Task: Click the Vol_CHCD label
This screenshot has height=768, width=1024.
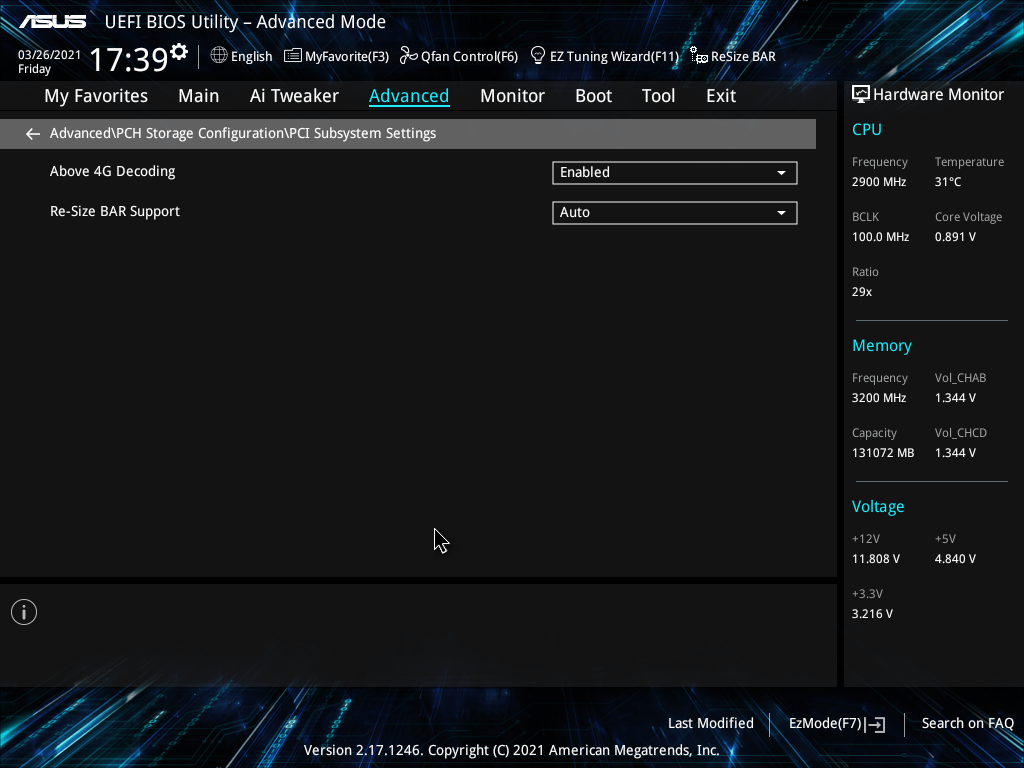Action: [961, 433]
